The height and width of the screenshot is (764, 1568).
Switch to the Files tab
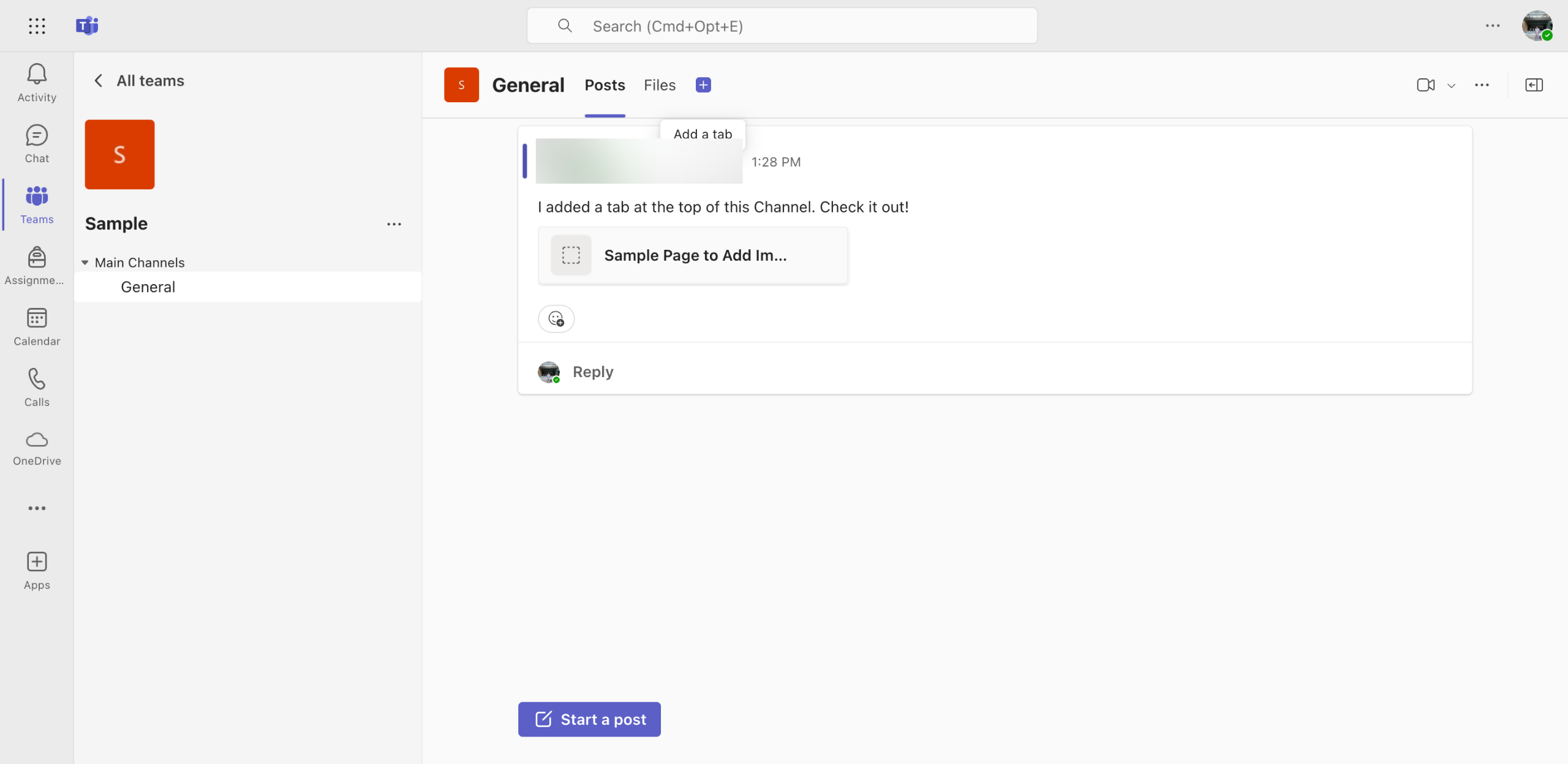[659, 85]
